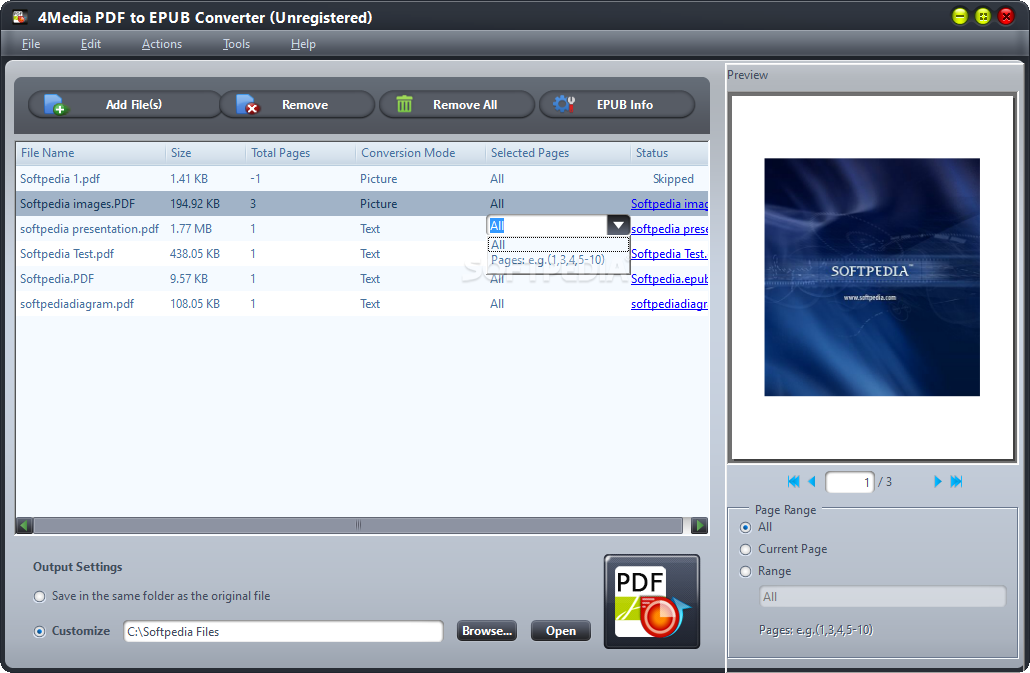The image size is (1030, 673).
Task: Click the 'Skipped' status of Softpedia 1.pdf
Action: 673,179
